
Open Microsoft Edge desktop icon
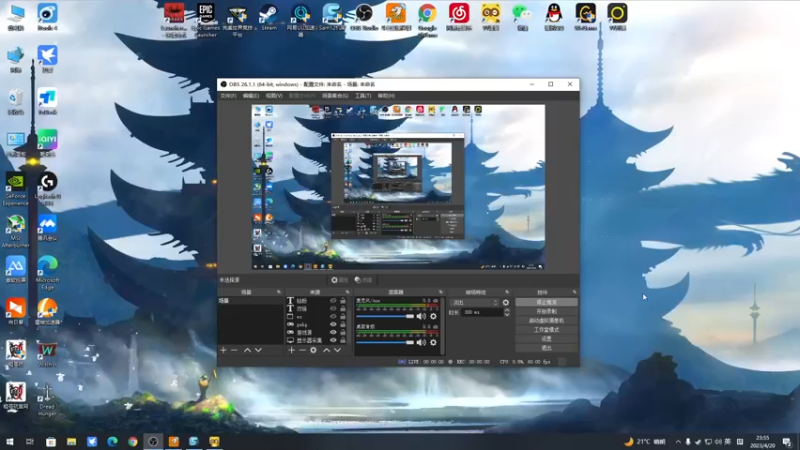(47, 273)
